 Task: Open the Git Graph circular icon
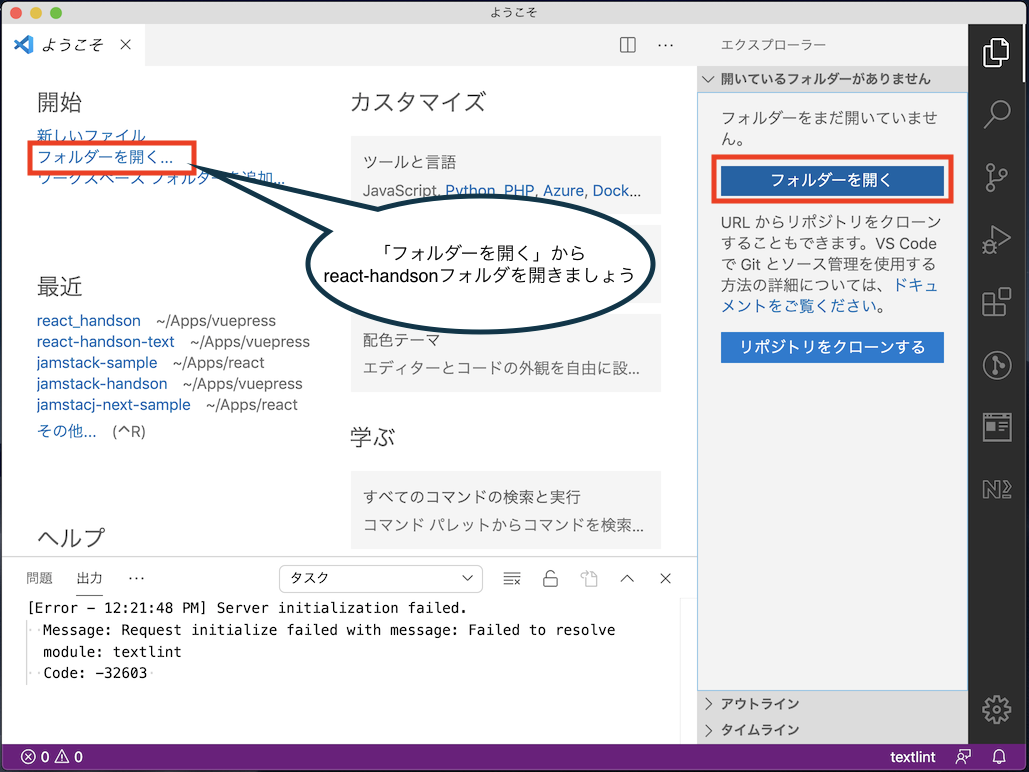[x=996, y=365]
